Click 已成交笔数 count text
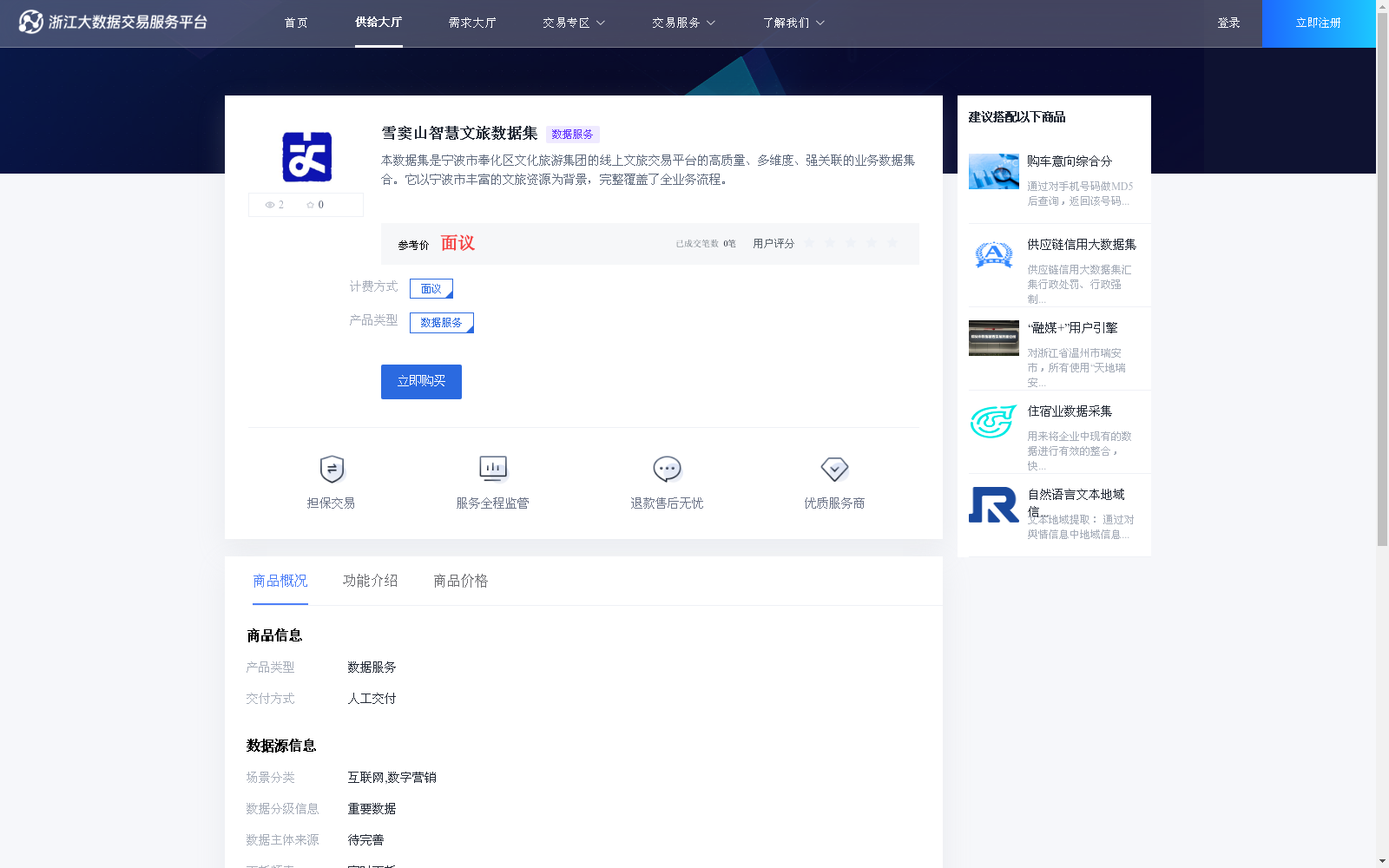This screenshot has width=1389, height=868. tap(706, 244)
